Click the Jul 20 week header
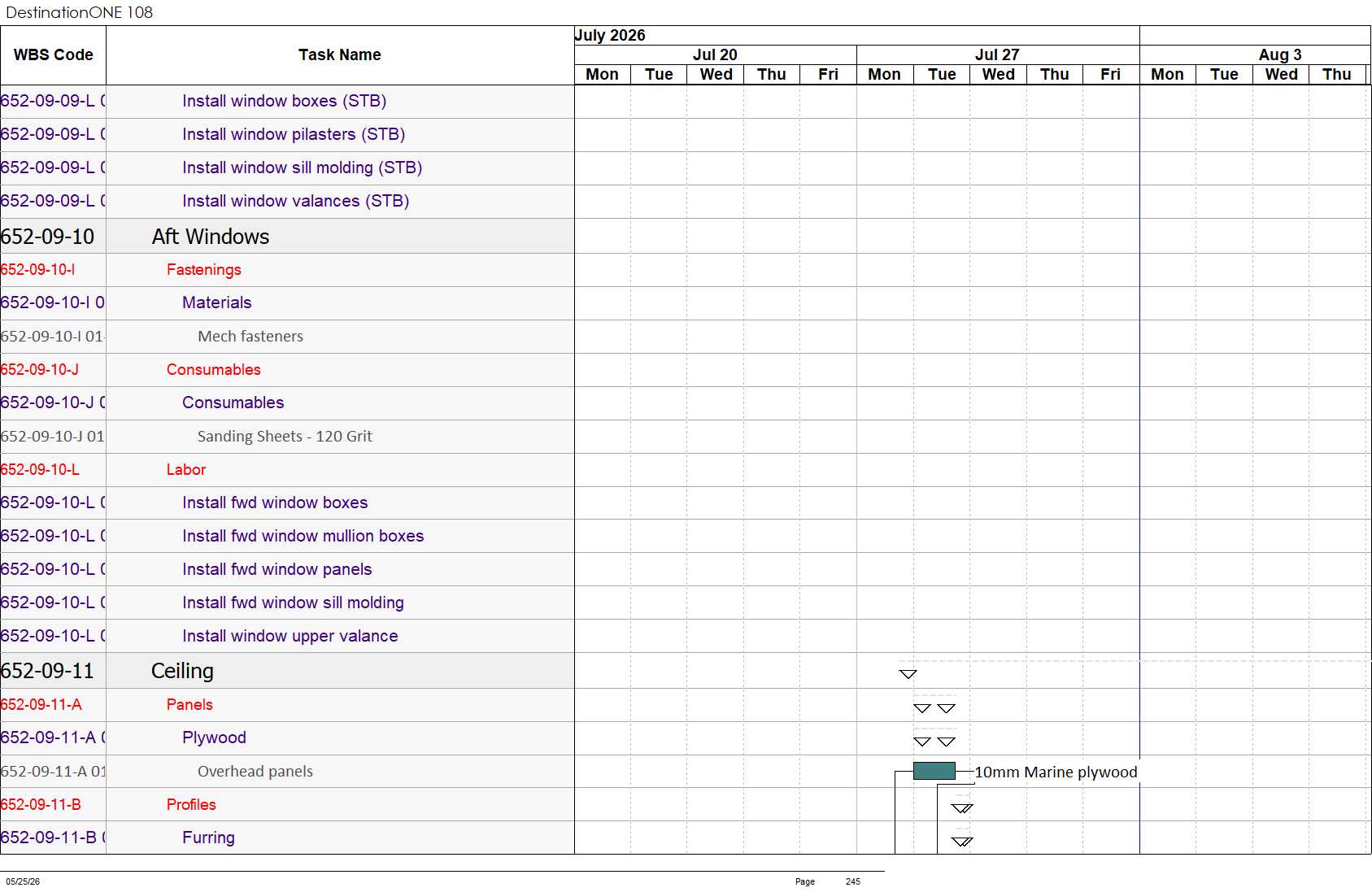This screenshot has width=1372, height=892. pyautogui.click(x=715, y=54)
